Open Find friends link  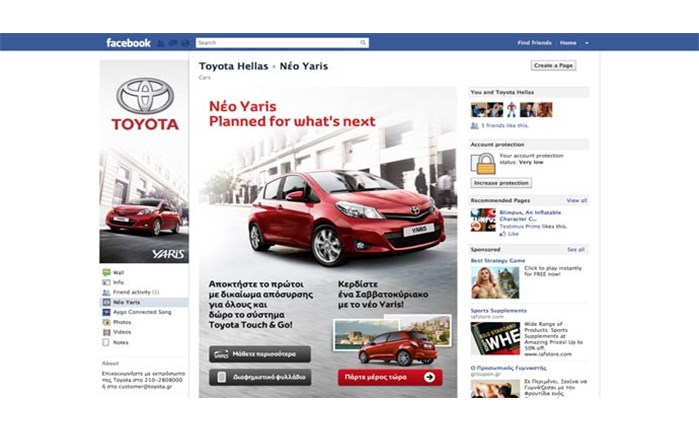pos(535,43)
